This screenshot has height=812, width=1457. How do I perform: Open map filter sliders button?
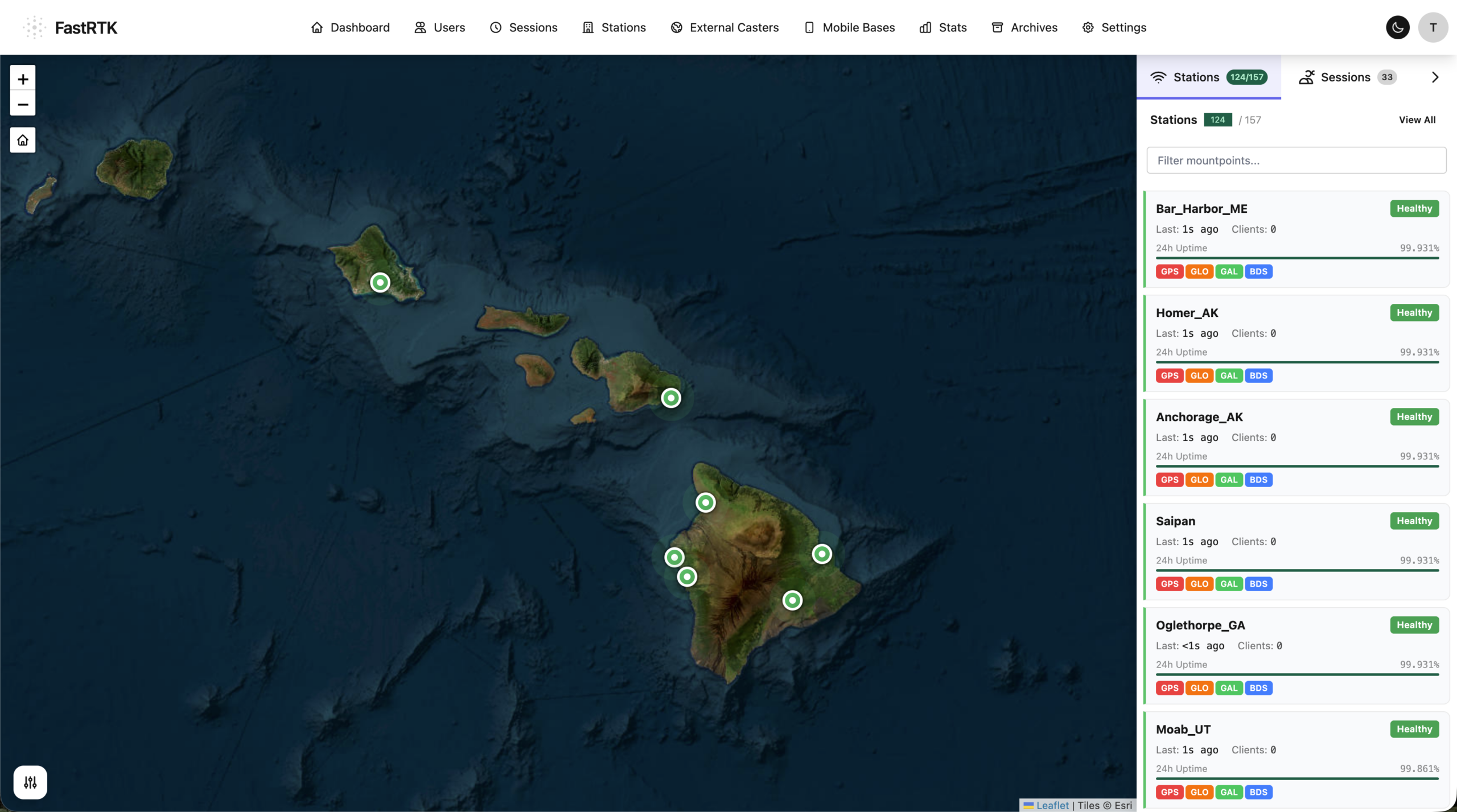click(30, 782)
